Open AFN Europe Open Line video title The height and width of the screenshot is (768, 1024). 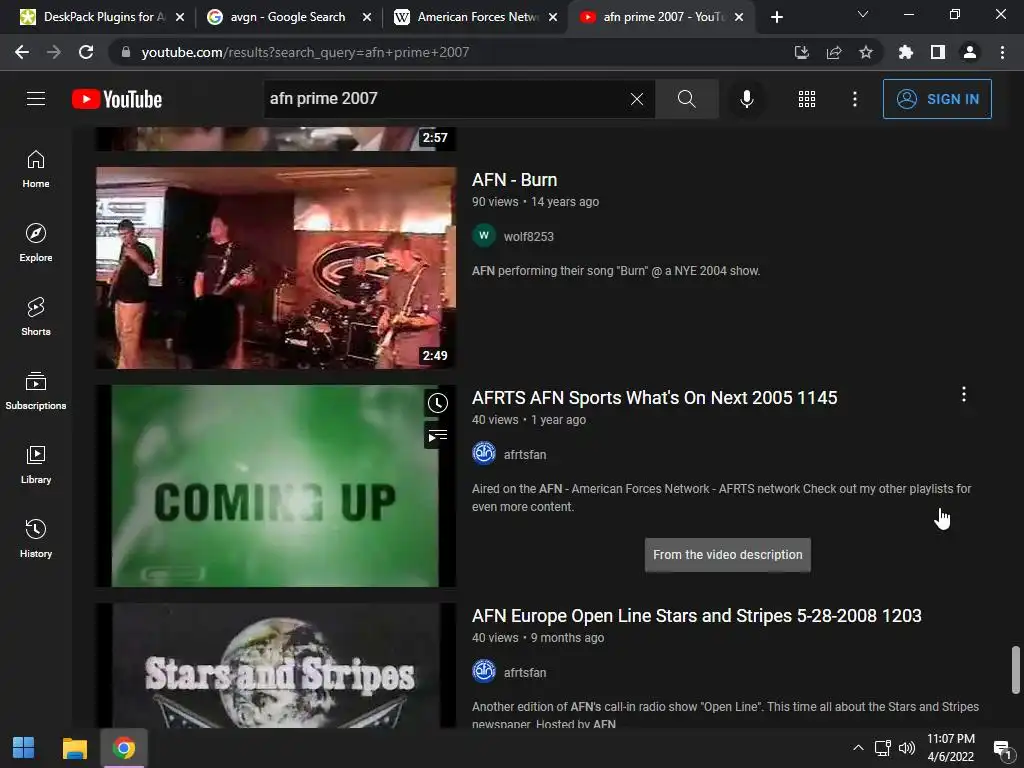696,616
